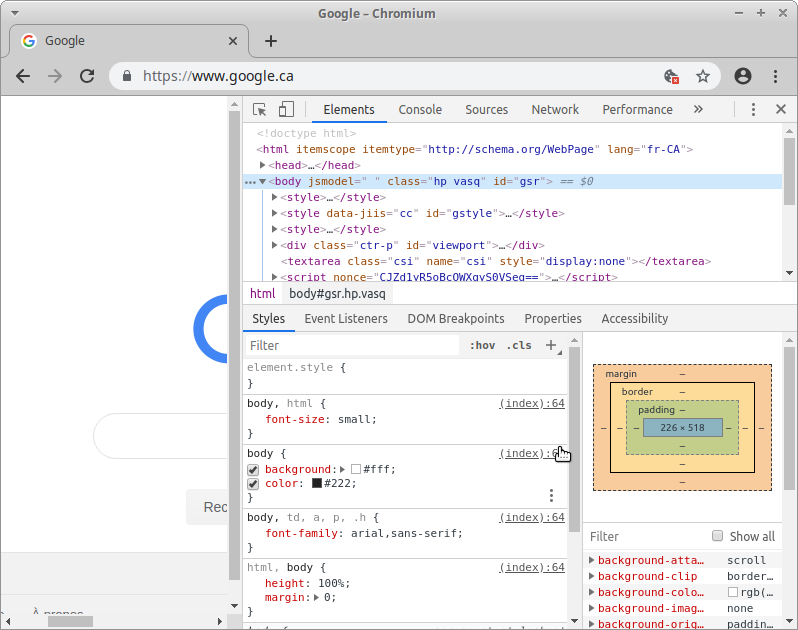Close the DevTools panel
The image size is (798, 630).
click(x=781, y=110)
